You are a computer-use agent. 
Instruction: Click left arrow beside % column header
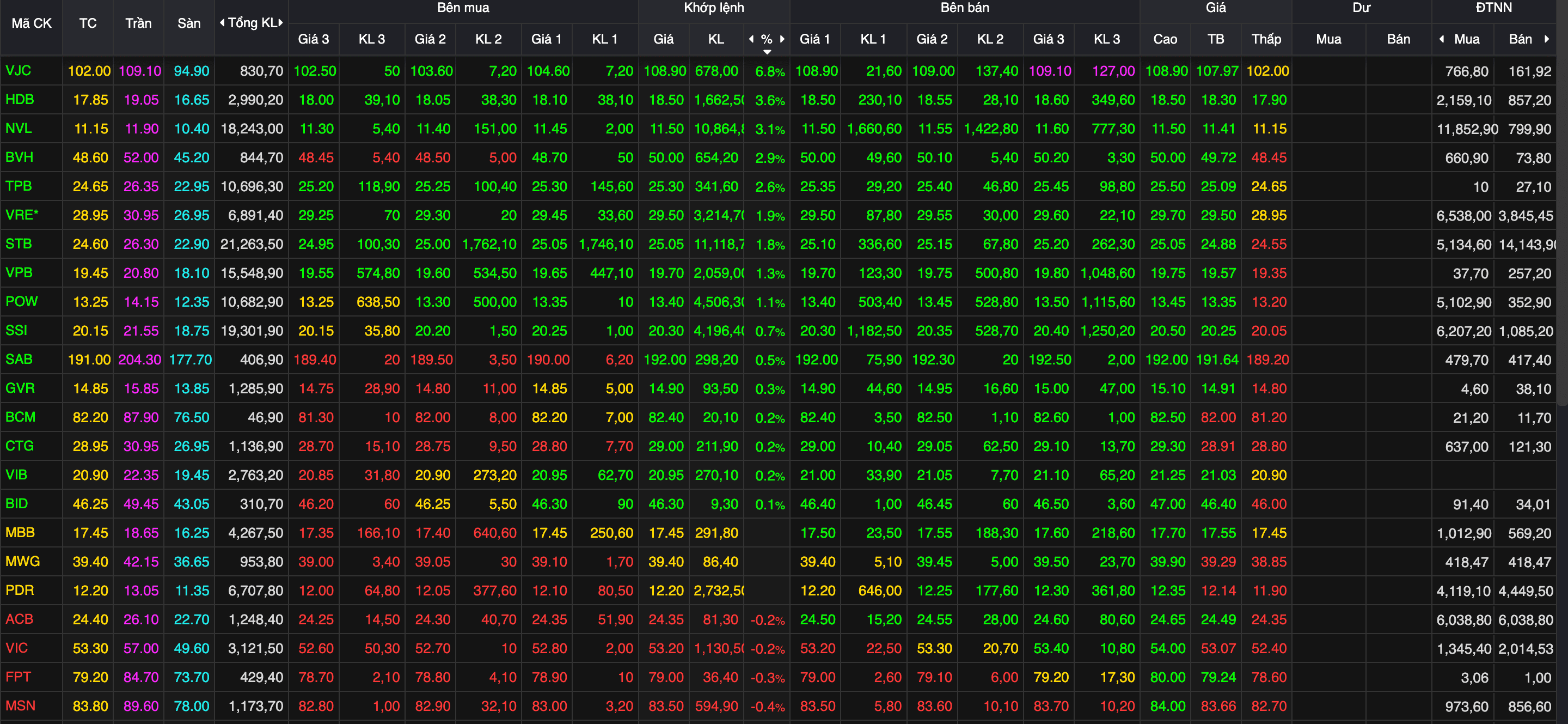pos(751,39)
